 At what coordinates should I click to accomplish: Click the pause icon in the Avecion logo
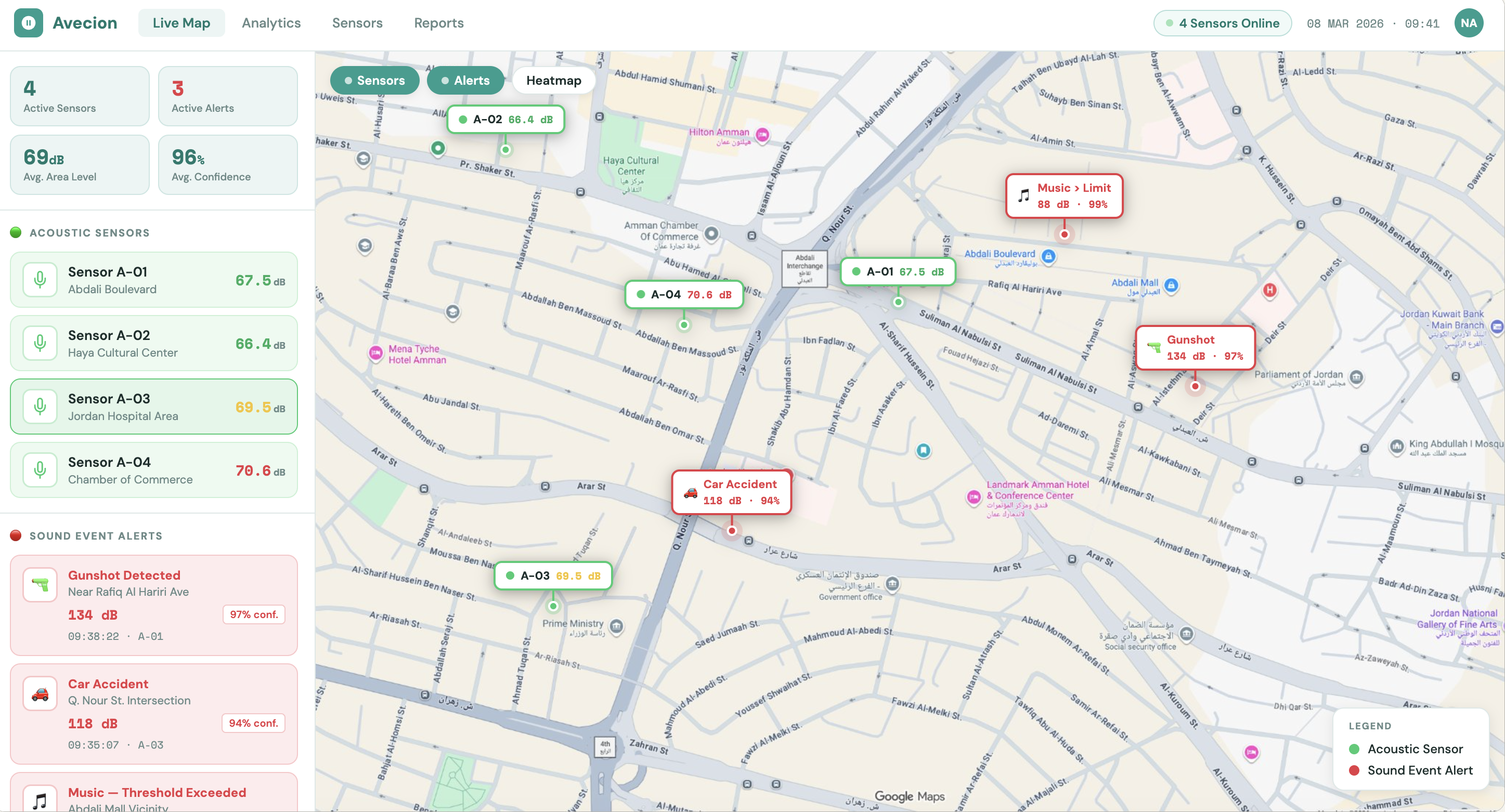(x=28, y=23)
